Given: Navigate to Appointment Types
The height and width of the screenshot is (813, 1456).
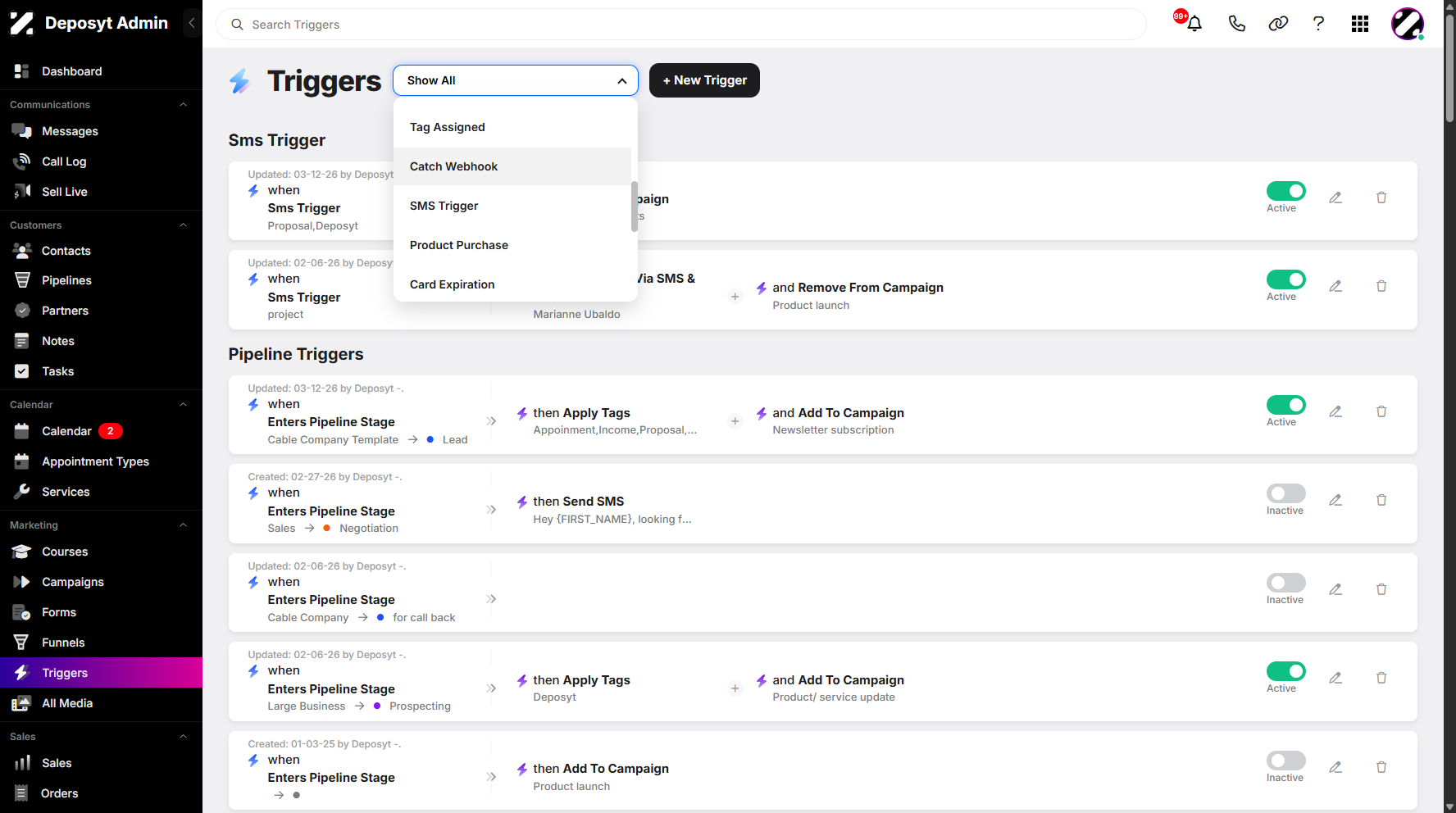Looking at the screenshot, I should tap(101, 461).
